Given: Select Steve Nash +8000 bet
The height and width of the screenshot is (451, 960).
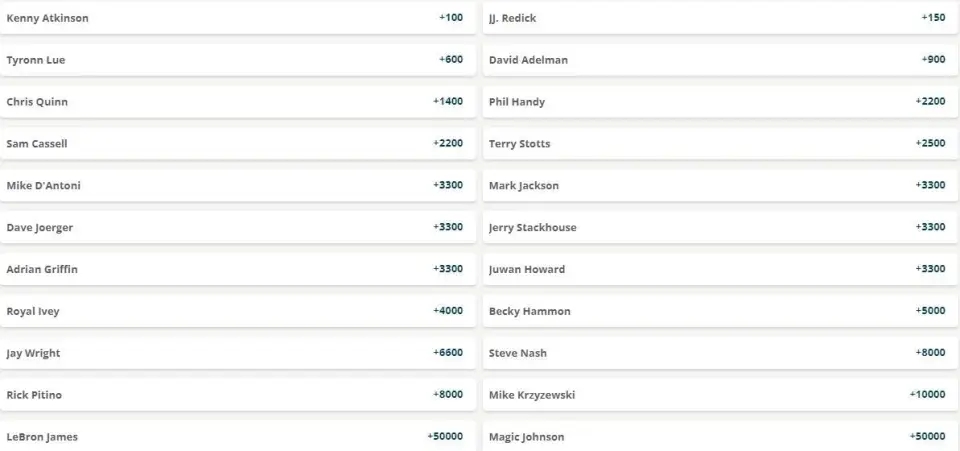Looking at the screenshot, I should pyautogui.click(x=720, y=353).
